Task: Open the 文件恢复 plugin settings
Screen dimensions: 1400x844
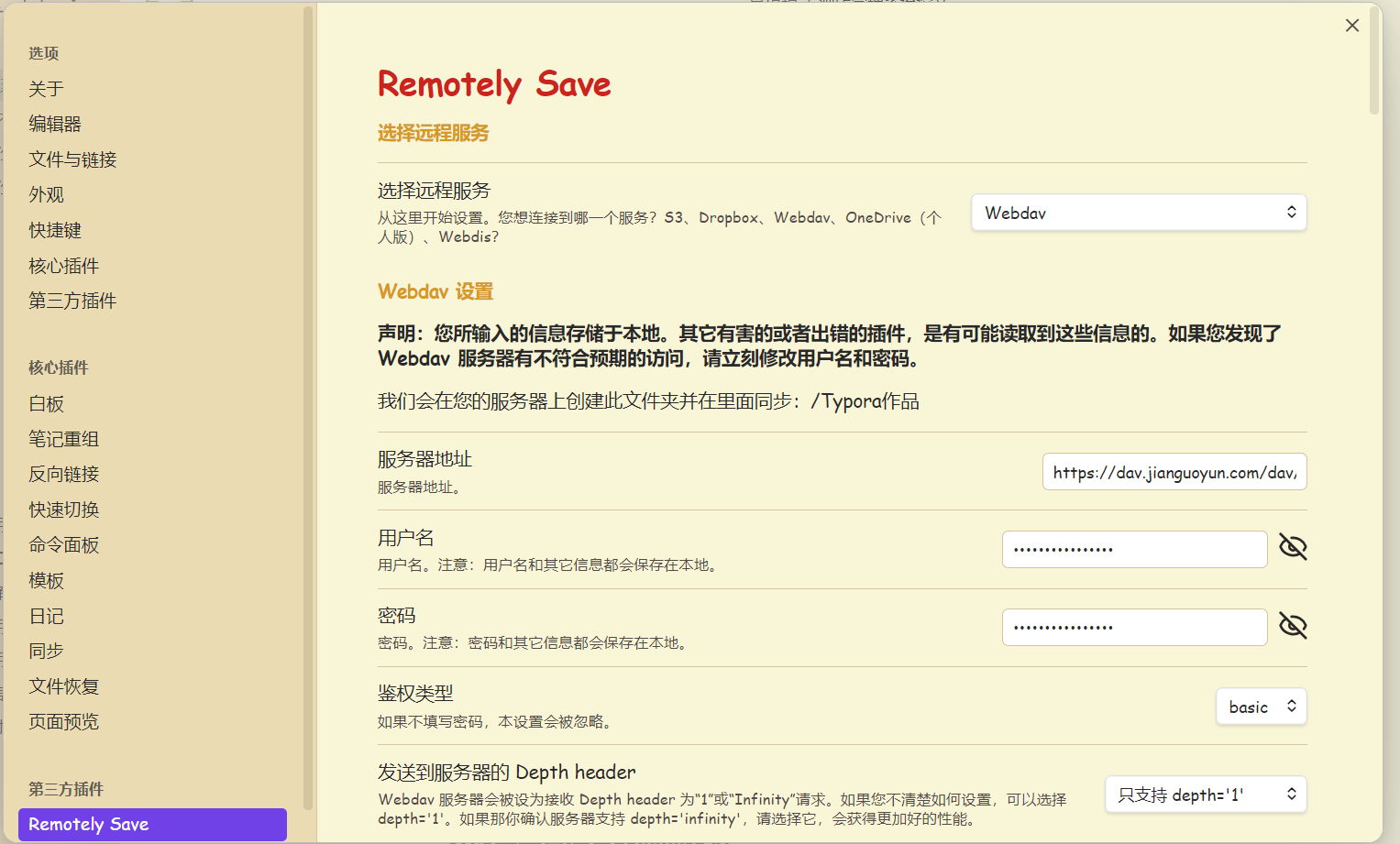Action: [x=63, y=686]
